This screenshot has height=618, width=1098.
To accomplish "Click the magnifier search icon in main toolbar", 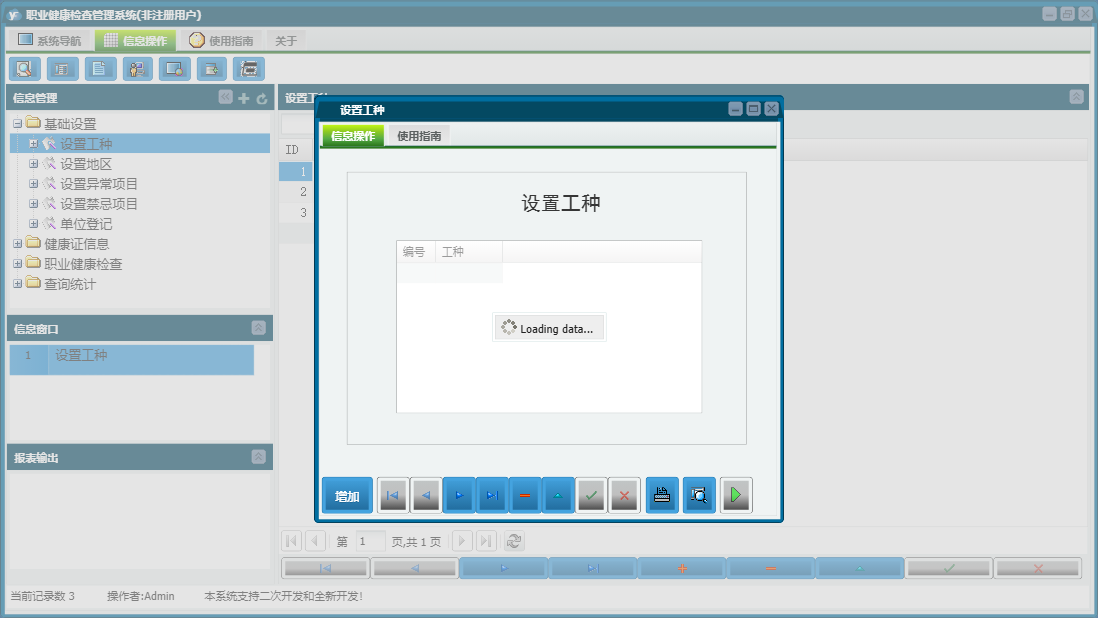I will coord(25,69).
